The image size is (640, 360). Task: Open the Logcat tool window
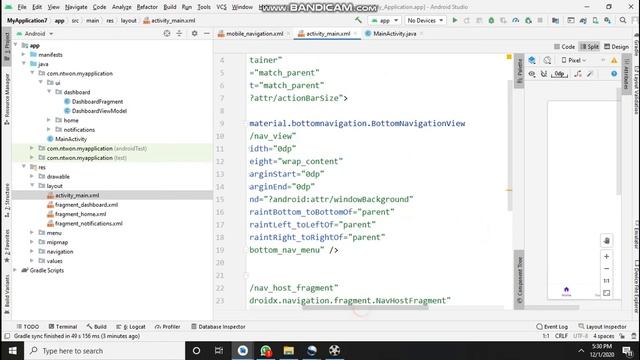131,327
